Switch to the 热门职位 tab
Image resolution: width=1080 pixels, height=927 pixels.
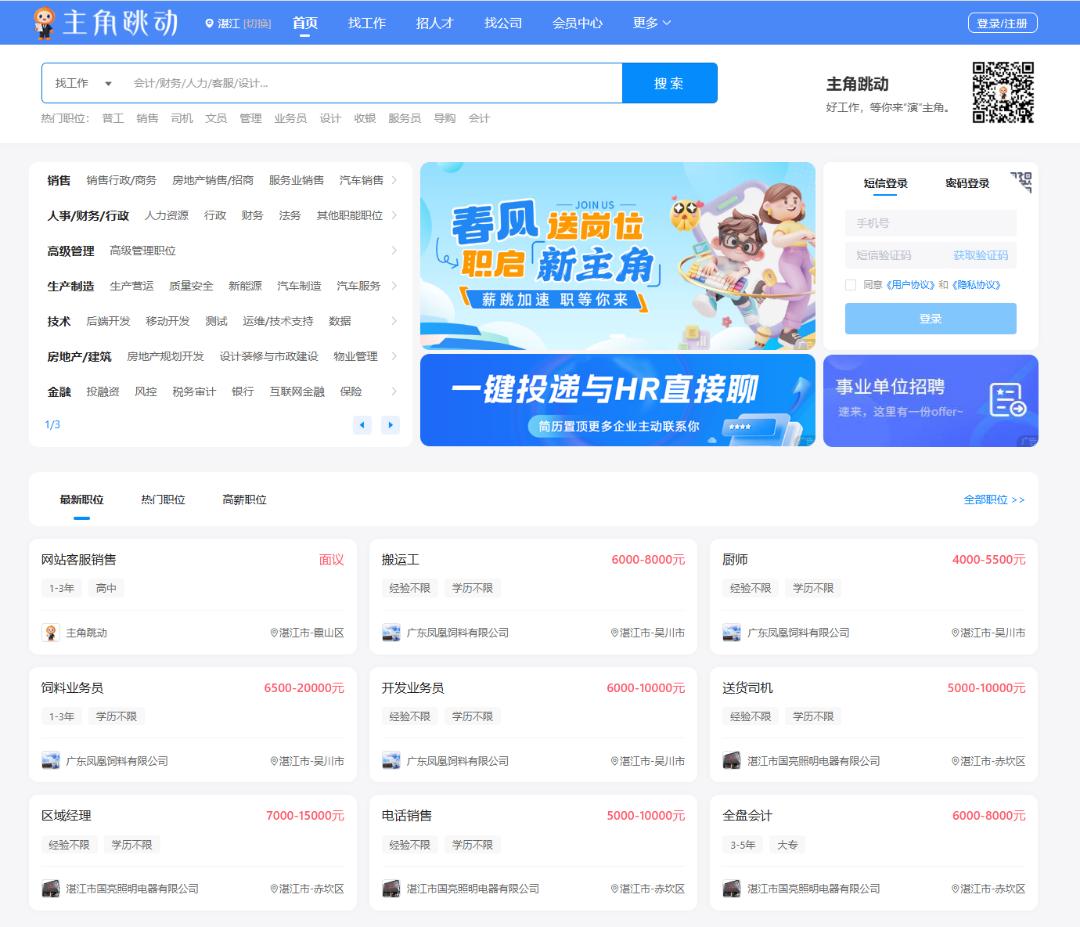pyautogui.click(x=163, y=499)
